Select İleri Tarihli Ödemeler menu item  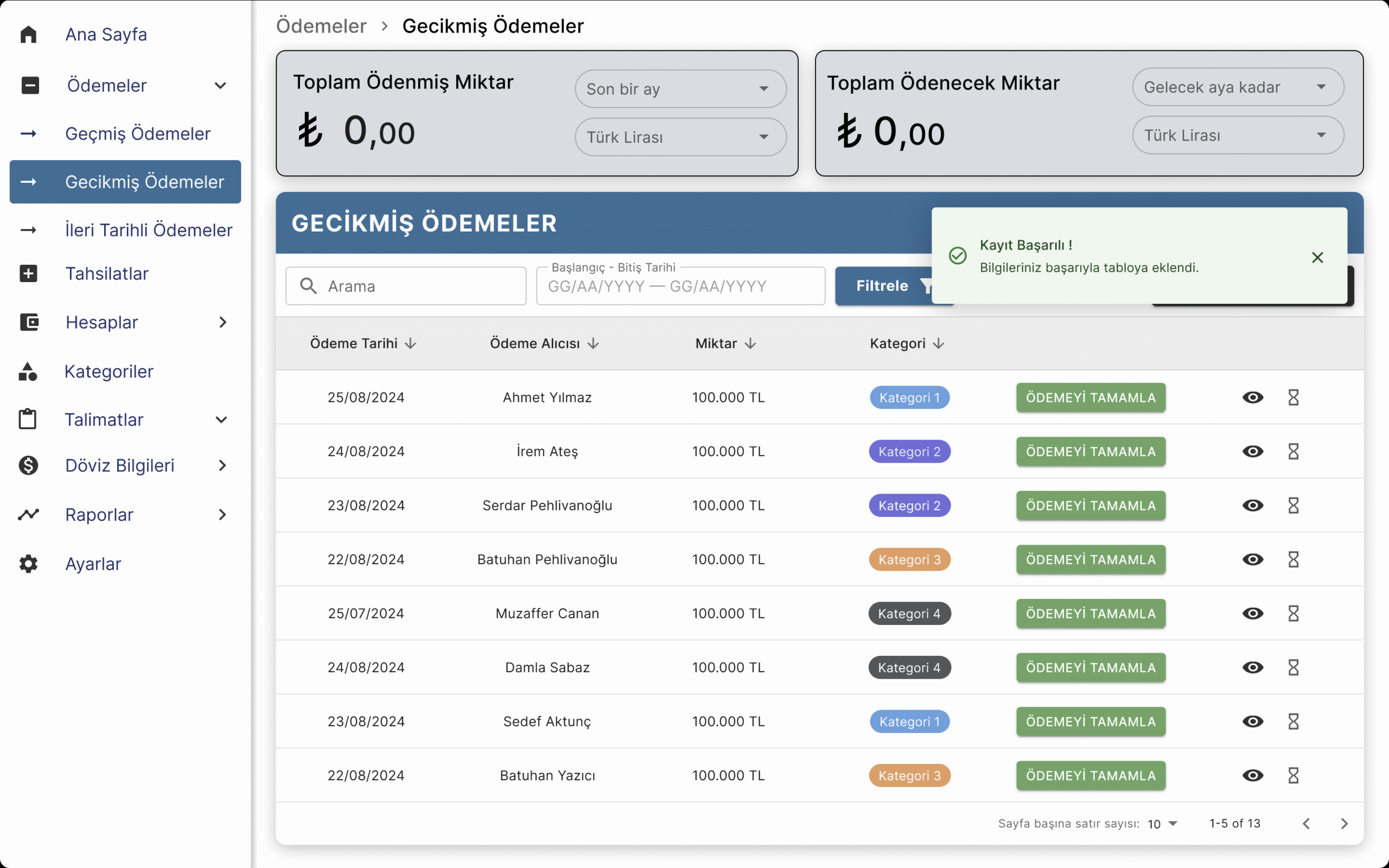[148, 230]
